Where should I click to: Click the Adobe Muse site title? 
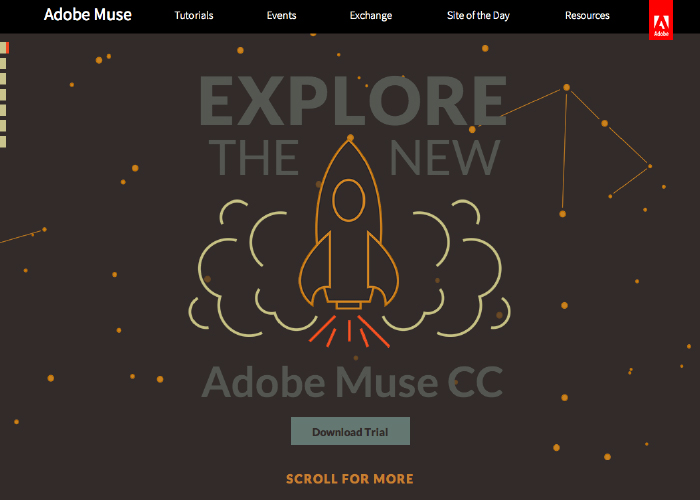point(88,15)
